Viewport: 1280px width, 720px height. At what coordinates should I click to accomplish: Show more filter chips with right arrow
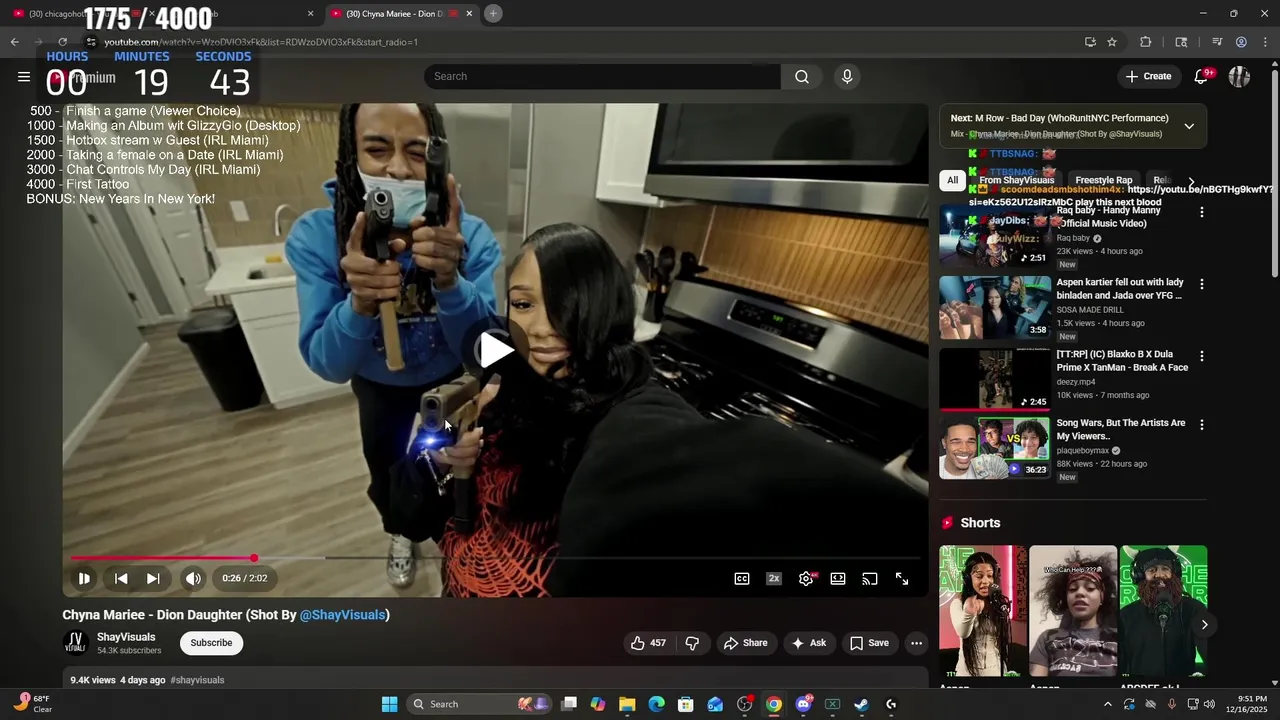click(x=1191, y=181)
